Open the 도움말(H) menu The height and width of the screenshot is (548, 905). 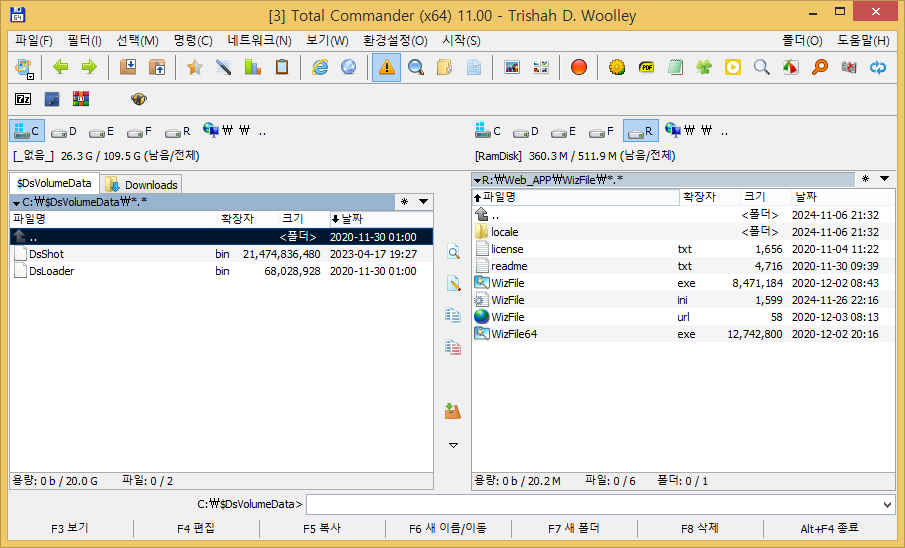click(x=863, y=40)
